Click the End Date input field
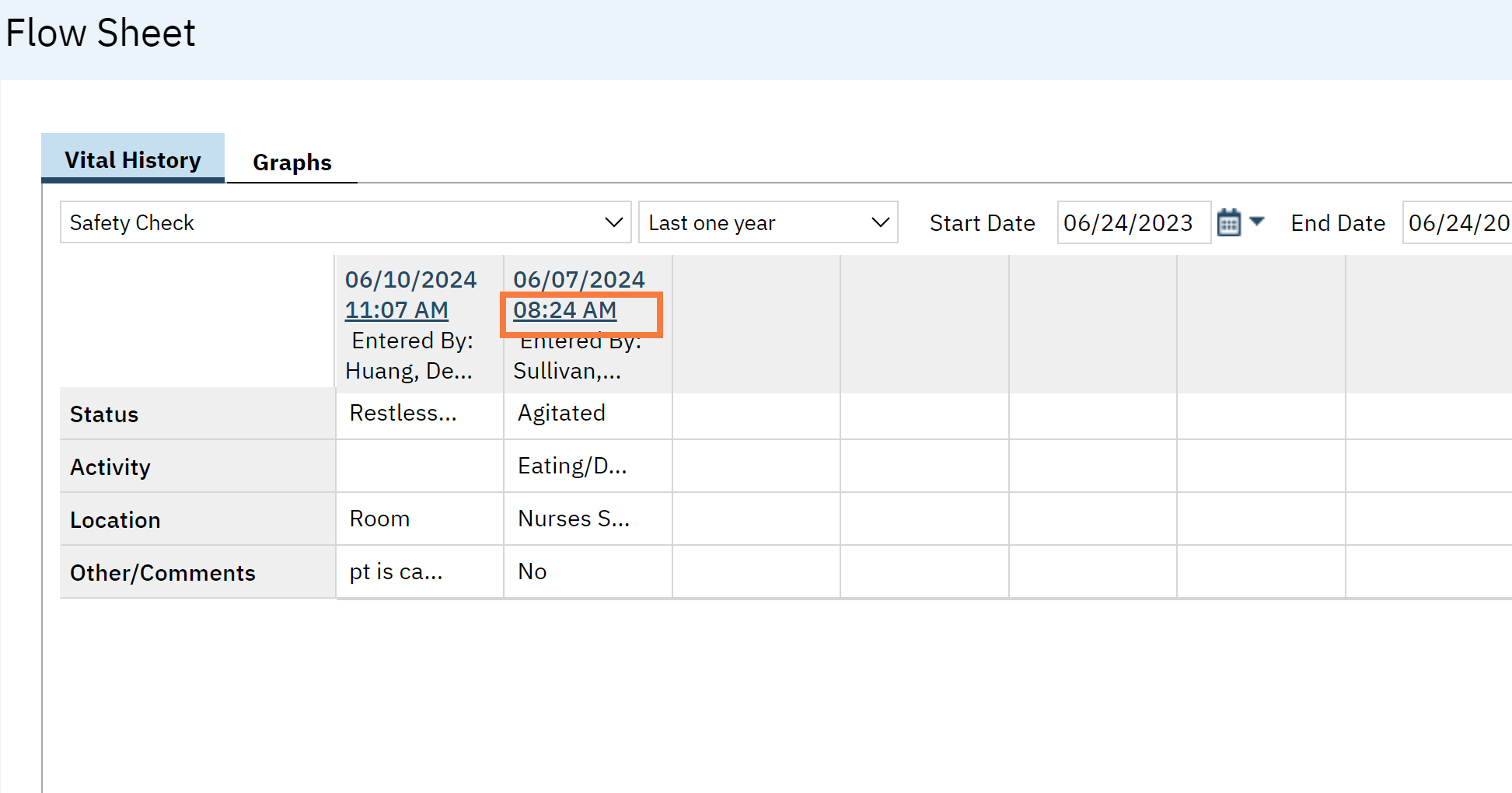The height and width of the screenshot is (793, 1512). point(1457,222)
